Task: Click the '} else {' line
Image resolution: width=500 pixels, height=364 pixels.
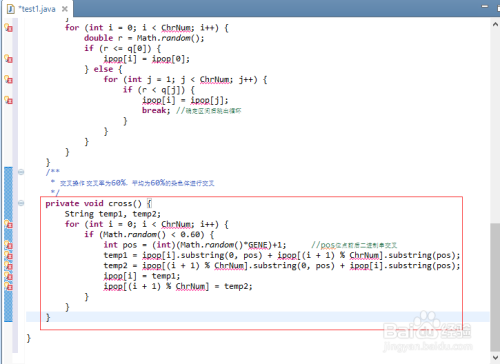Action: point(103,69)
